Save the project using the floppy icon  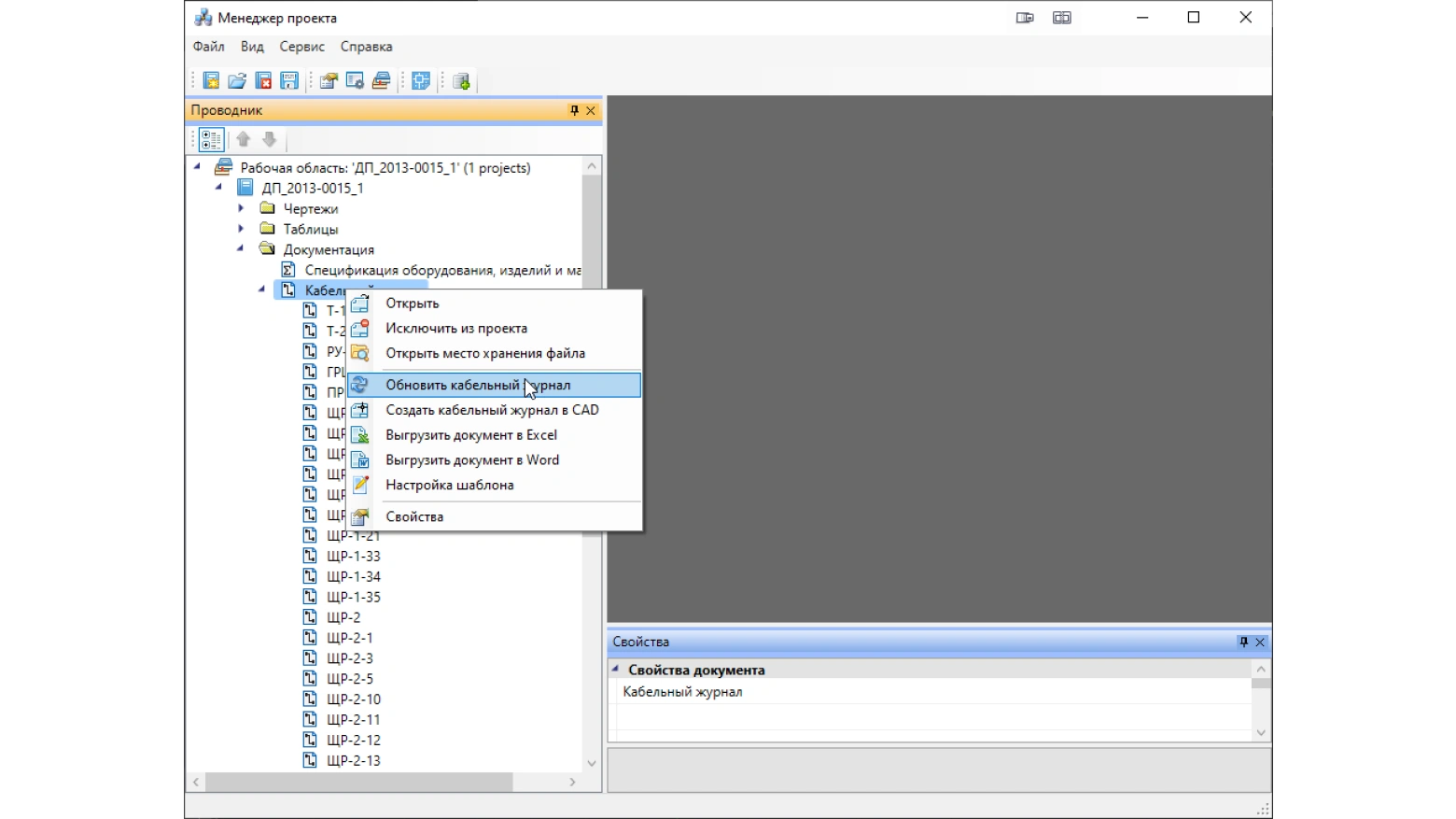[289, 81]
